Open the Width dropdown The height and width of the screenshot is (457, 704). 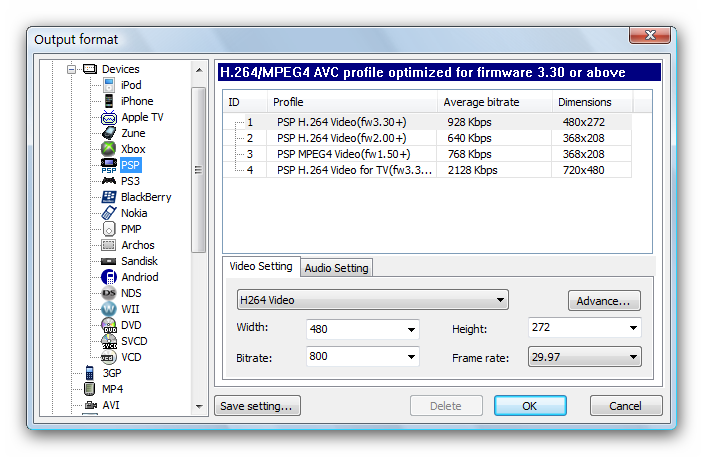[x=411, y=330]
